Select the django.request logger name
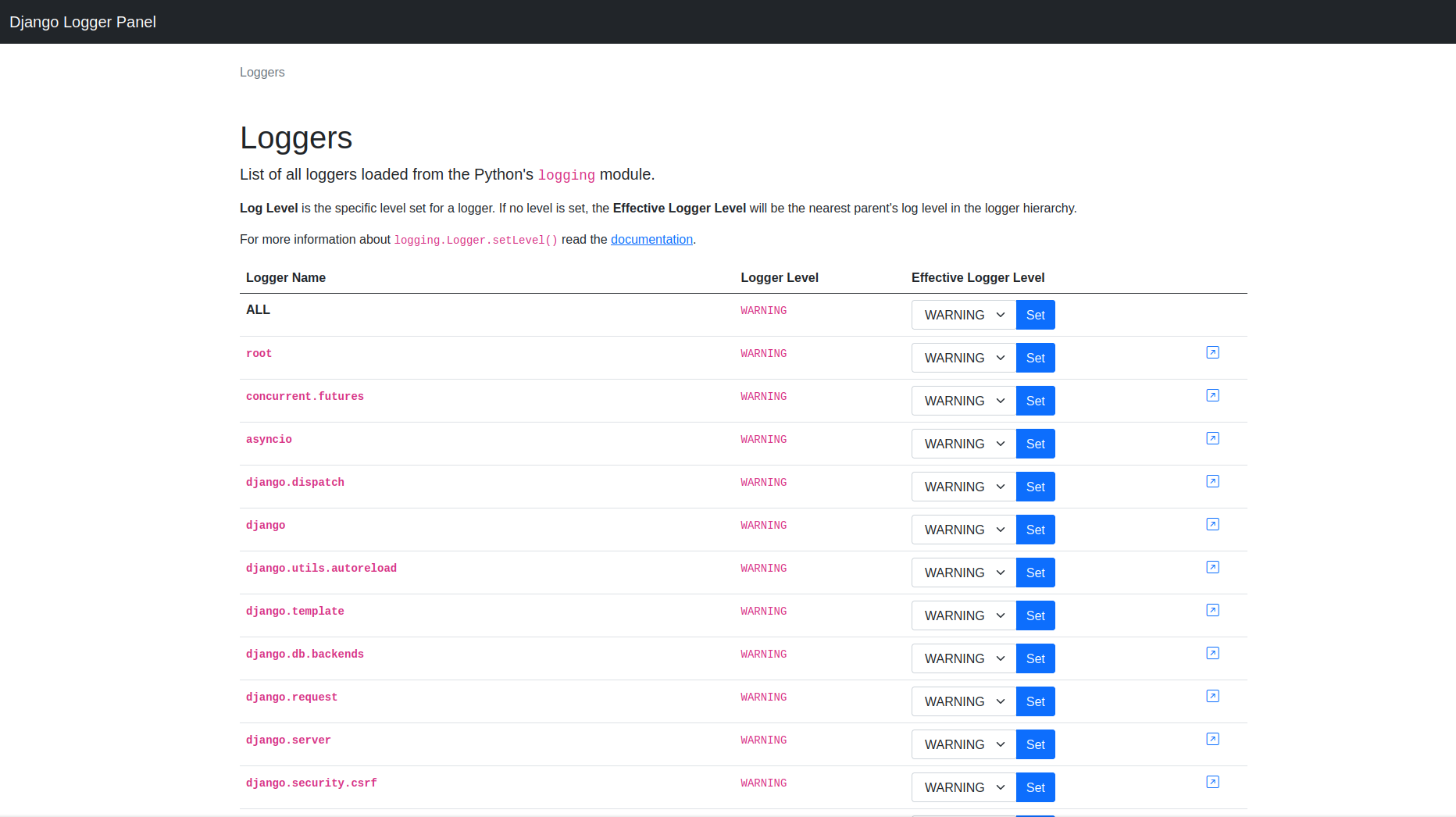 coord(291,697)
